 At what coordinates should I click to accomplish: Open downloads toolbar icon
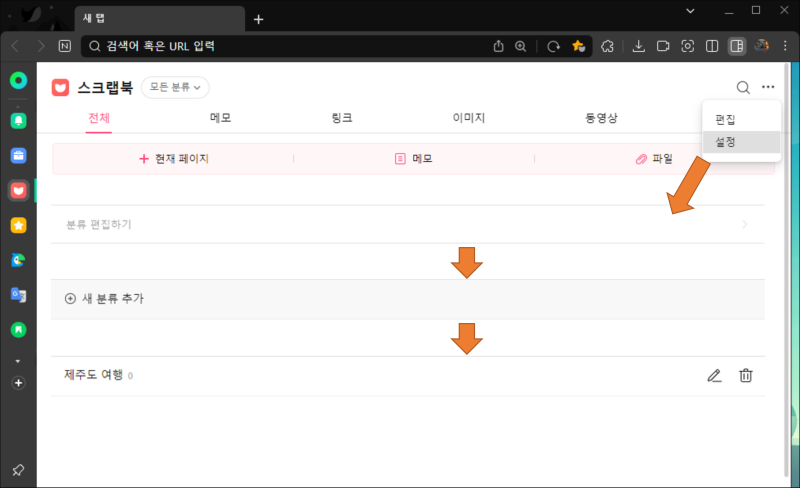coord(638,46)
